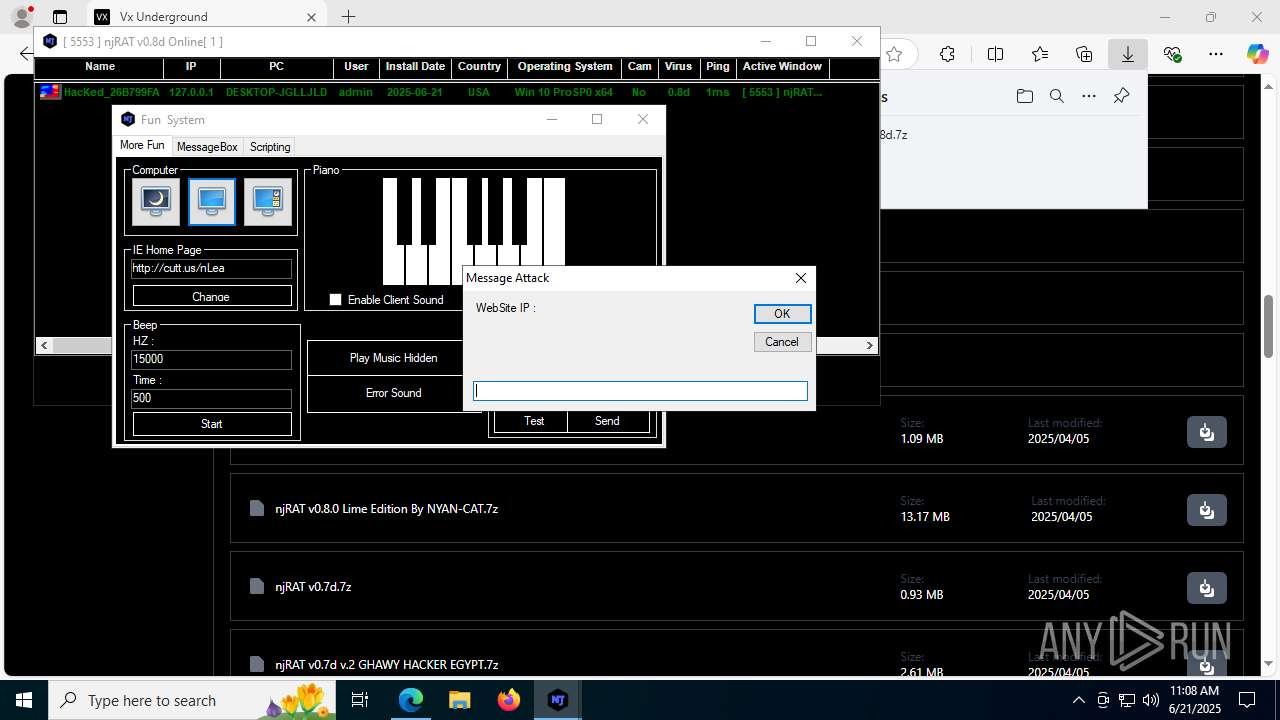Open the browser extensions puzzle icon

click(x=947, y=54)
